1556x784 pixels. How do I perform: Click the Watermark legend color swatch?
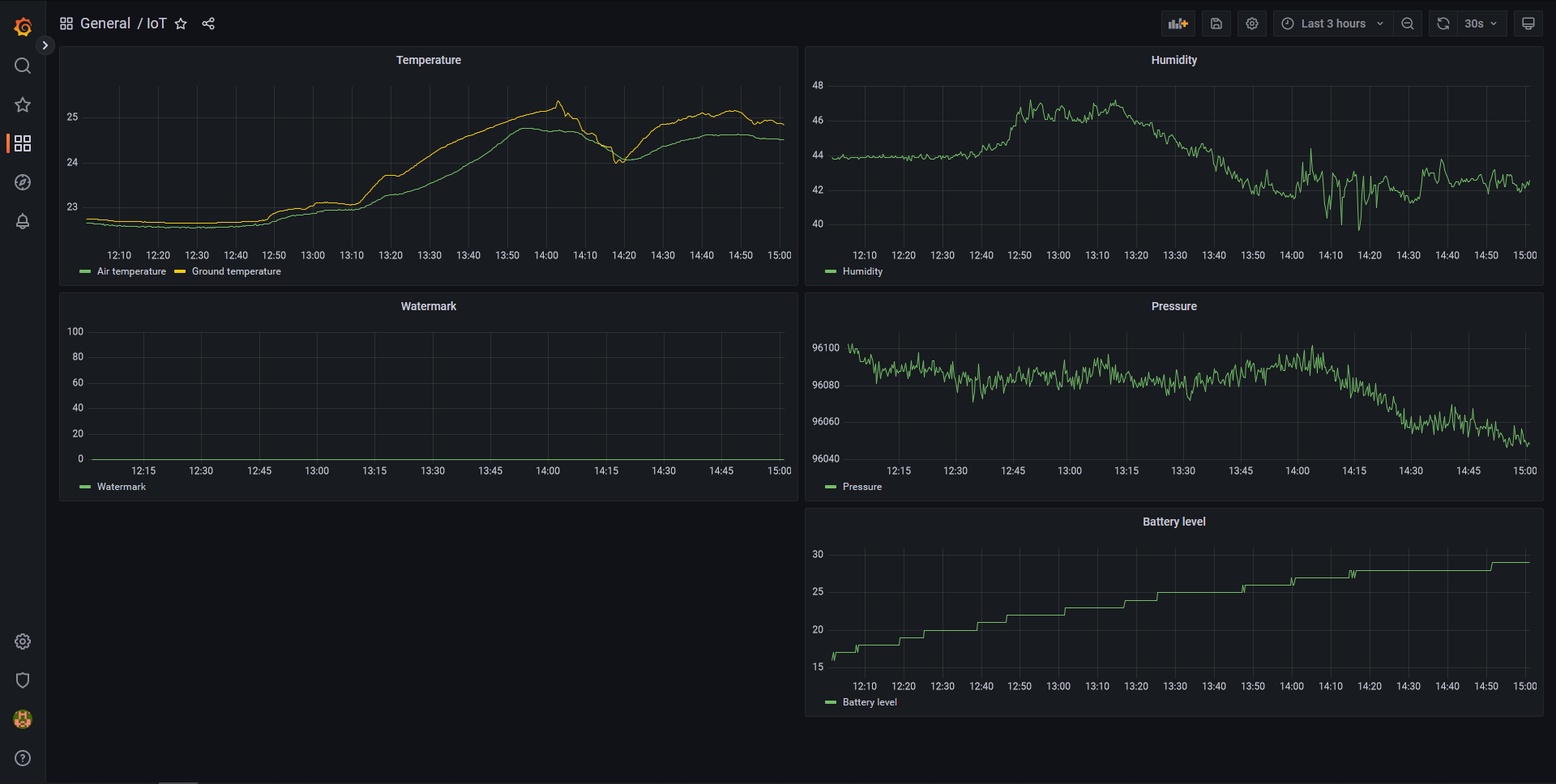85,487
